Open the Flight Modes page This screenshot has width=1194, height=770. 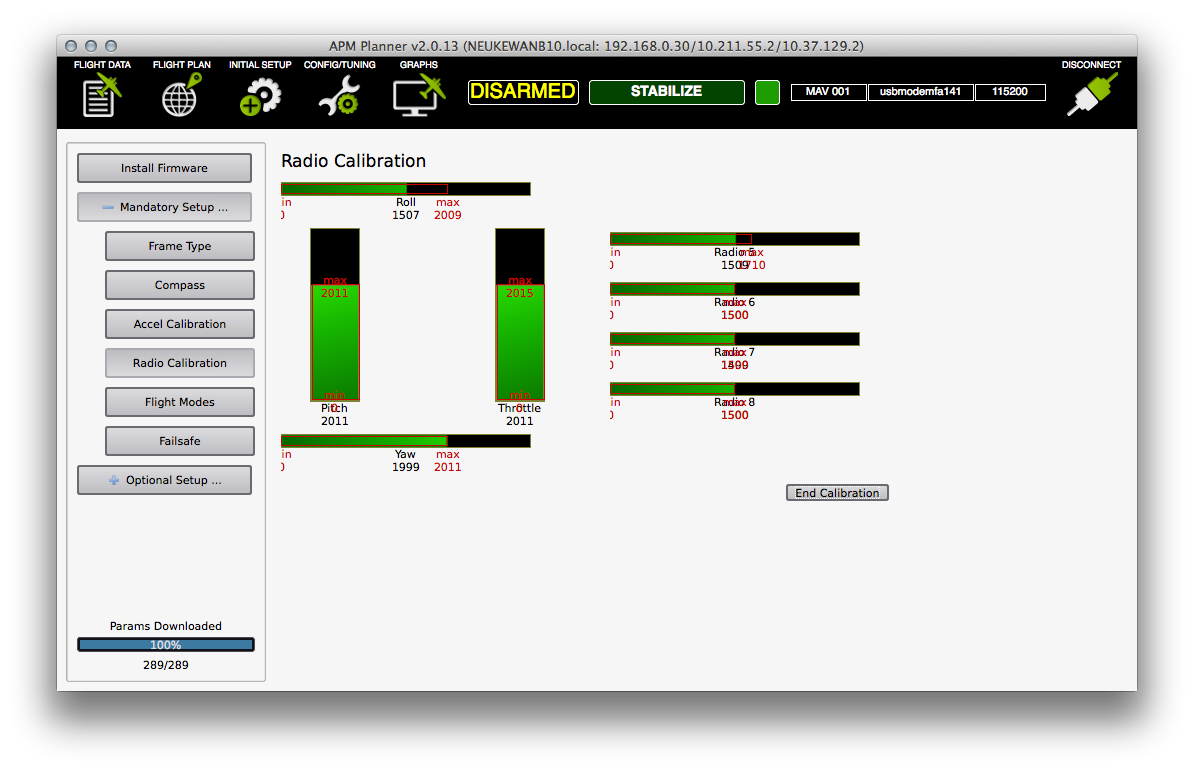pyautogui.click(x=180, y=402)
